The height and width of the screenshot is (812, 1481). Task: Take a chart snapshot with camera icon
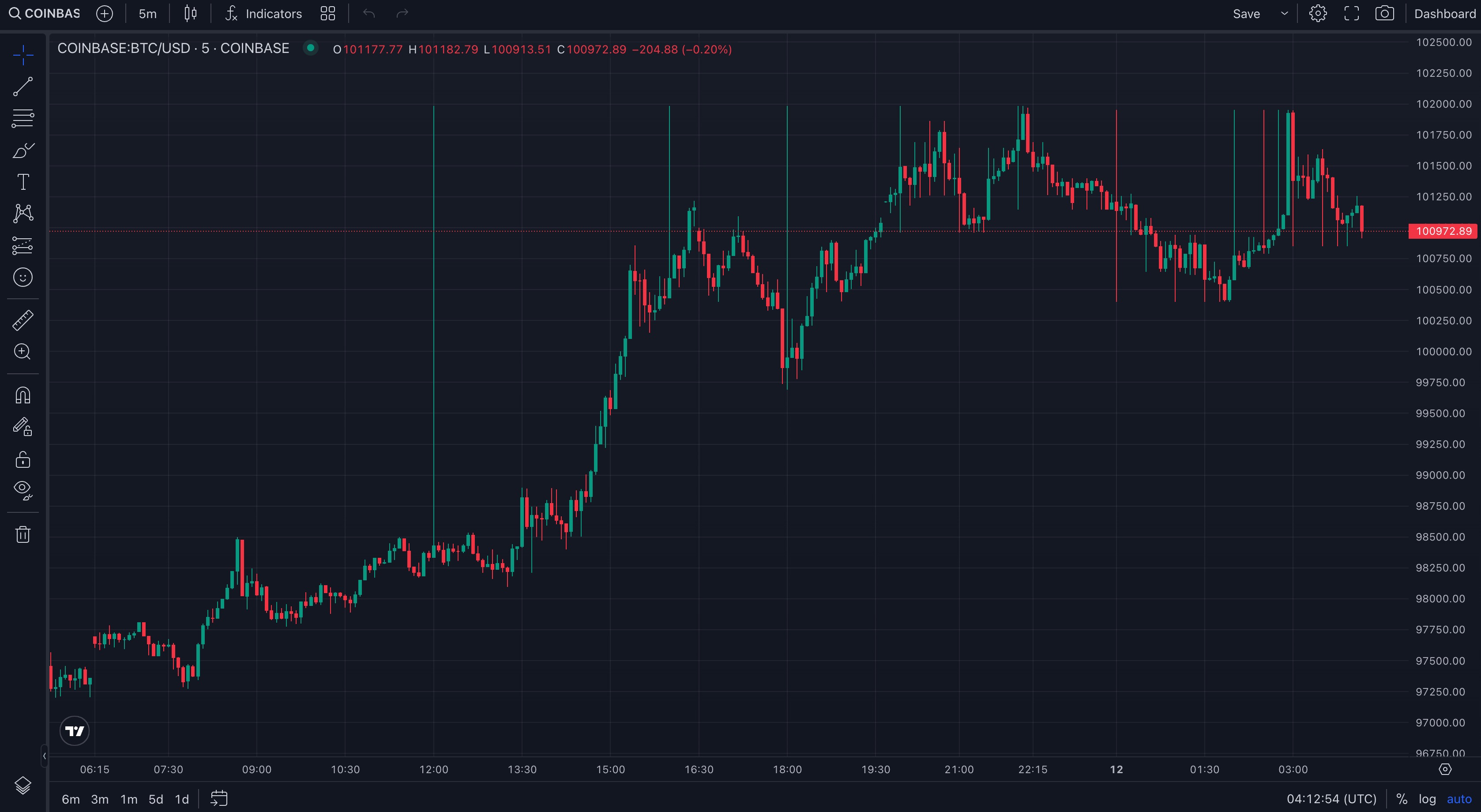1384,14
